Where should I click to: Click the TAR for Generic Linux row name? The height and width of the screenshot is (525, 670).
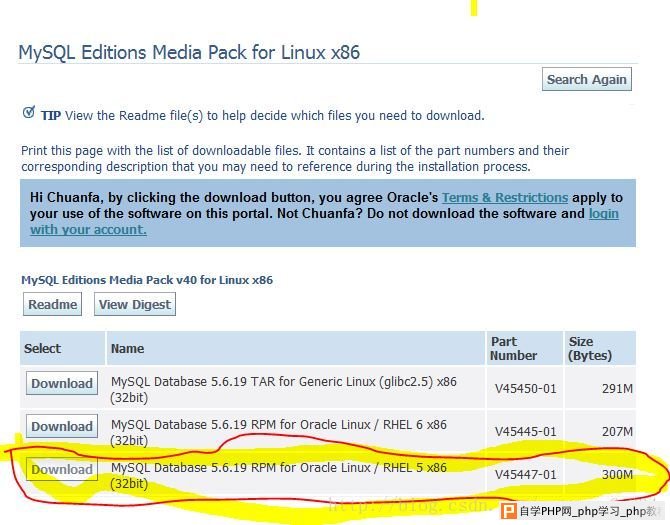tap(284, 389)
